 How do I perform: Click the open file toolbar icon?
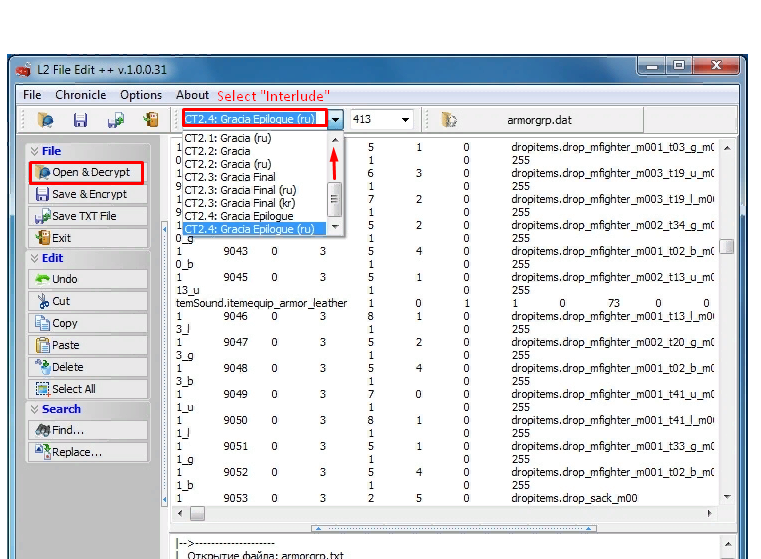click(x=45, y=119)
